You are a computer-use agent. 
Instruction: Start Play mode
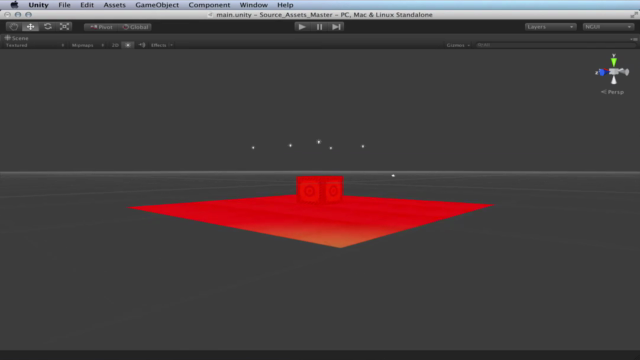[x=302, y=27]
